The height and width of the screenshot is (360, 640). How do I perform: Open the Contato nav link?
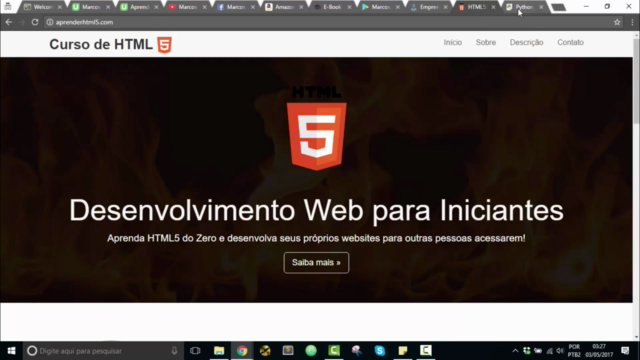pyautogui.click(x=570, y=42)
